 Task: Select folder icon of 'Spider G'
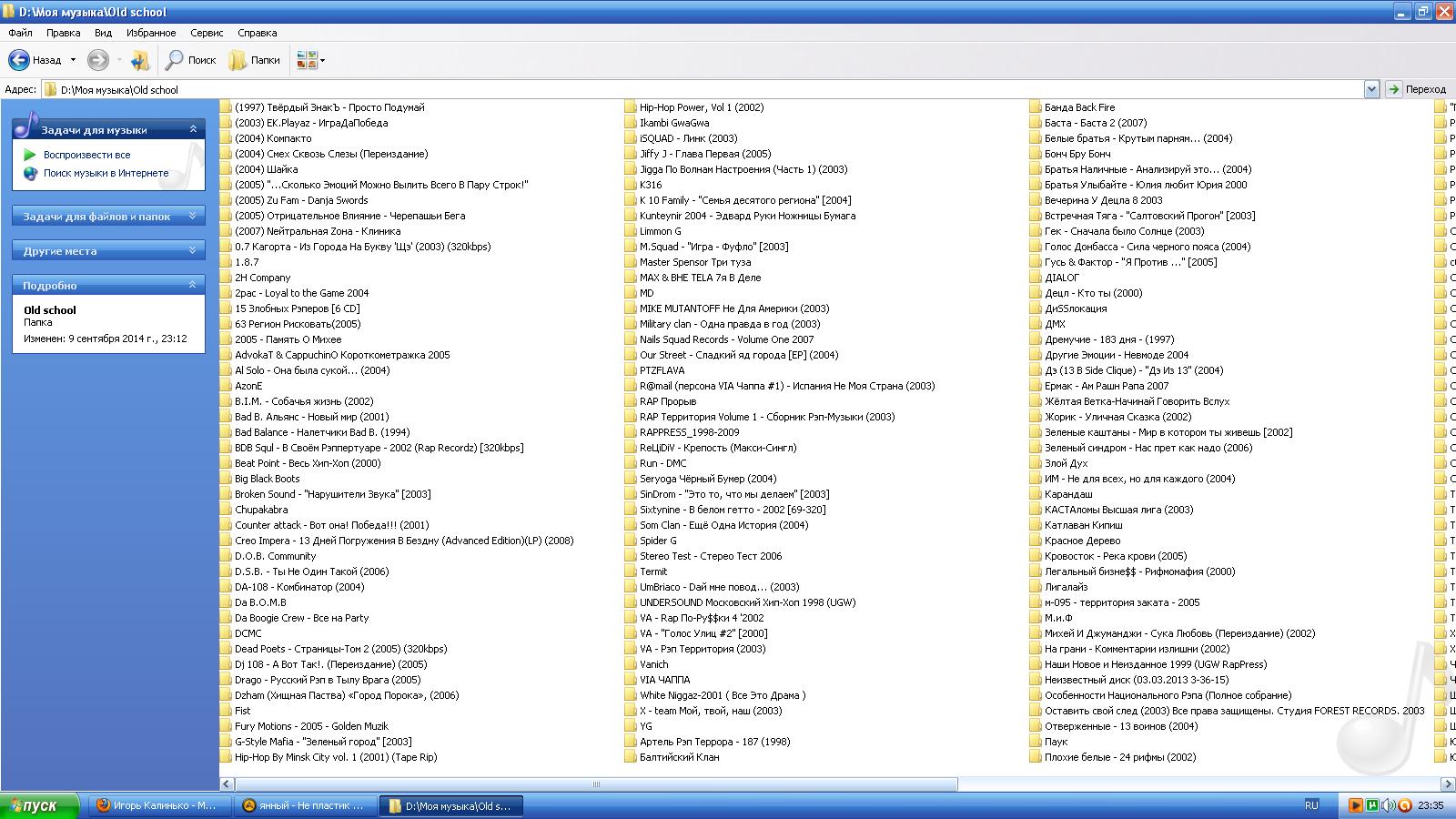pos(631,541)
